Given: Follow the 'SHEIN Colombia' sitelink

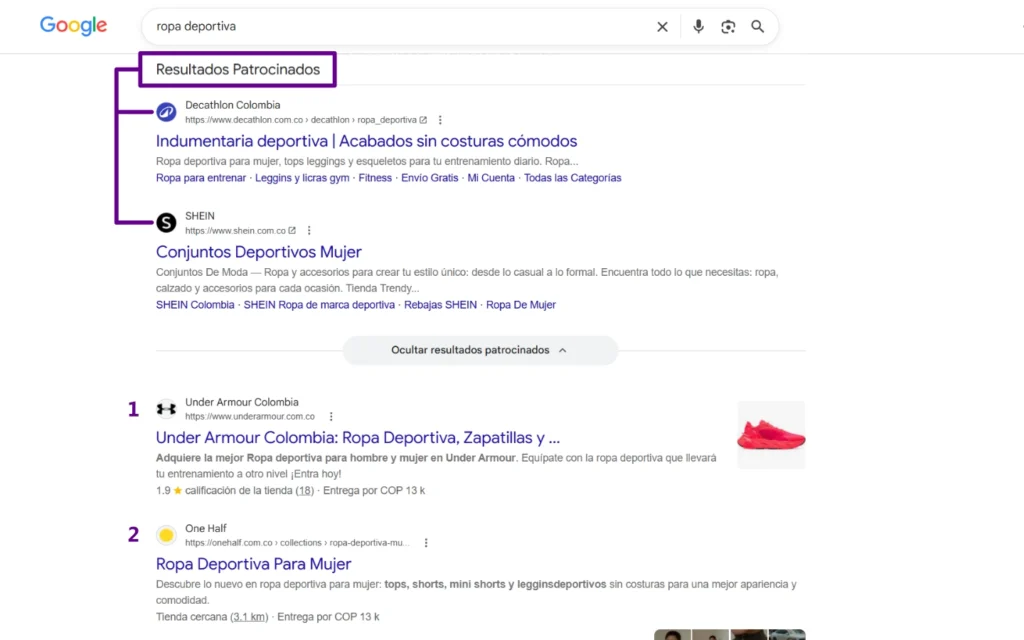Looking at the screenshot, I should point(195,305).
